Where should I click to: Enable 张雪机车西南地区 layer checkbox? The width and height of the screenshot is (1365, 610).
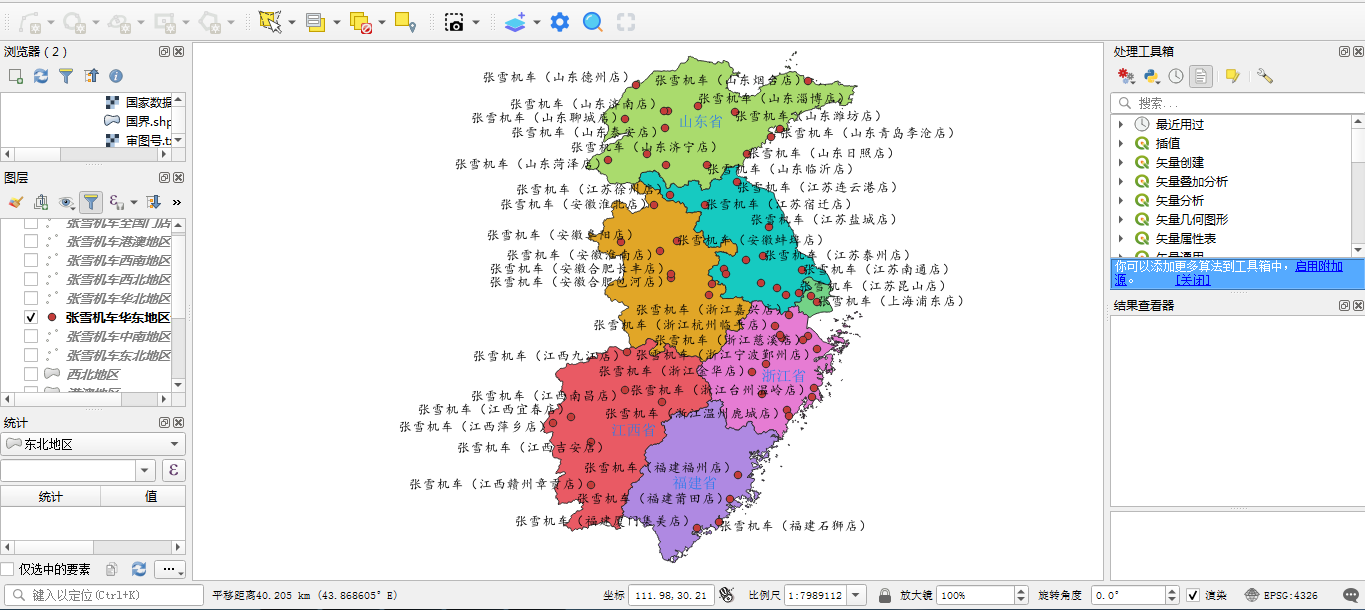[x=31, y=260]
